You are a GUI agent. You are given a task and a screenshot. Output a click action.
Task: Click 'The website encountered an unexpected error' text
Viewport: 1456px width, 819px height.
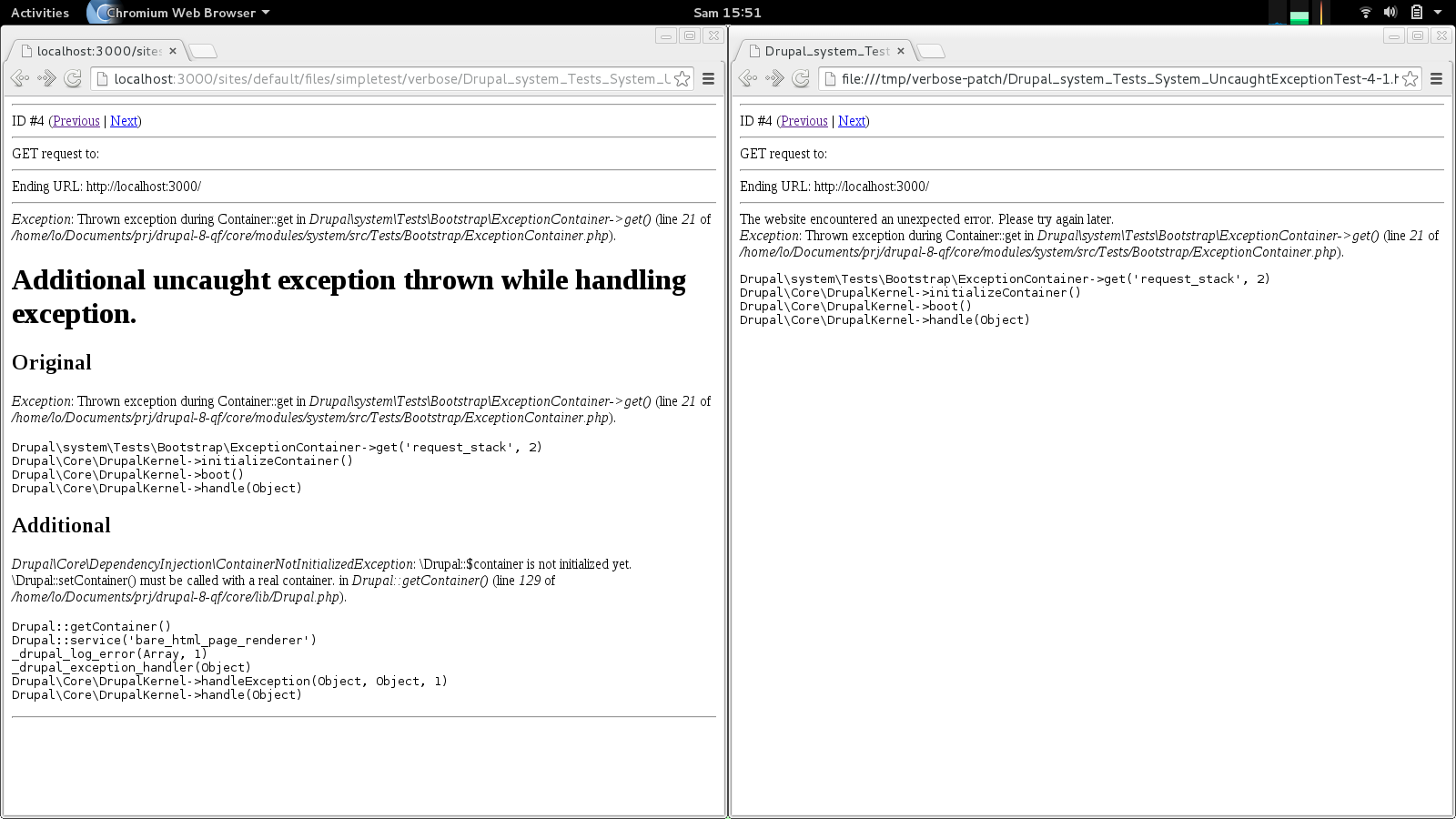tap(926, 219)
